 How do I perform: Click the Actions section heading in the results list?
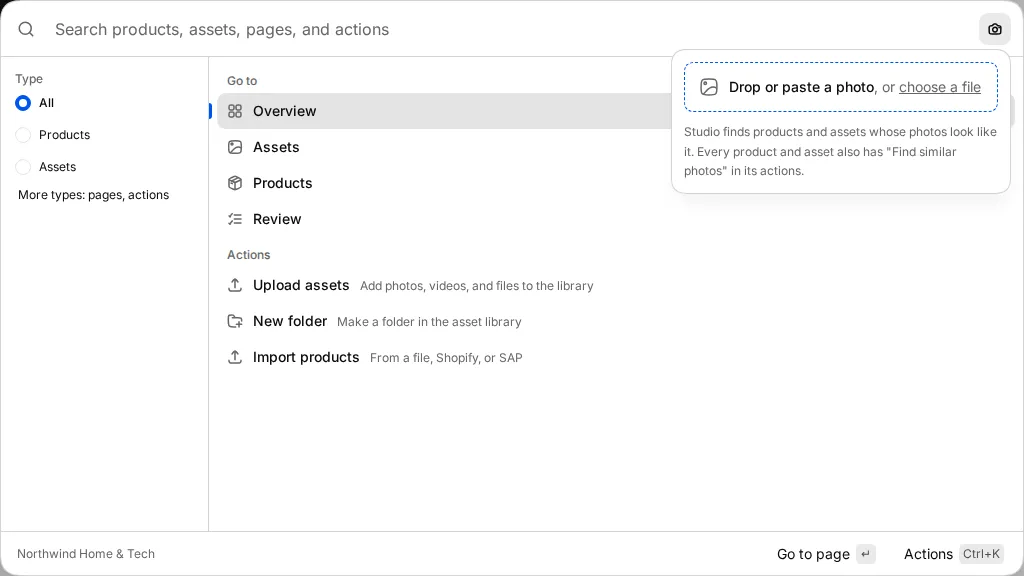click(249, 255)
